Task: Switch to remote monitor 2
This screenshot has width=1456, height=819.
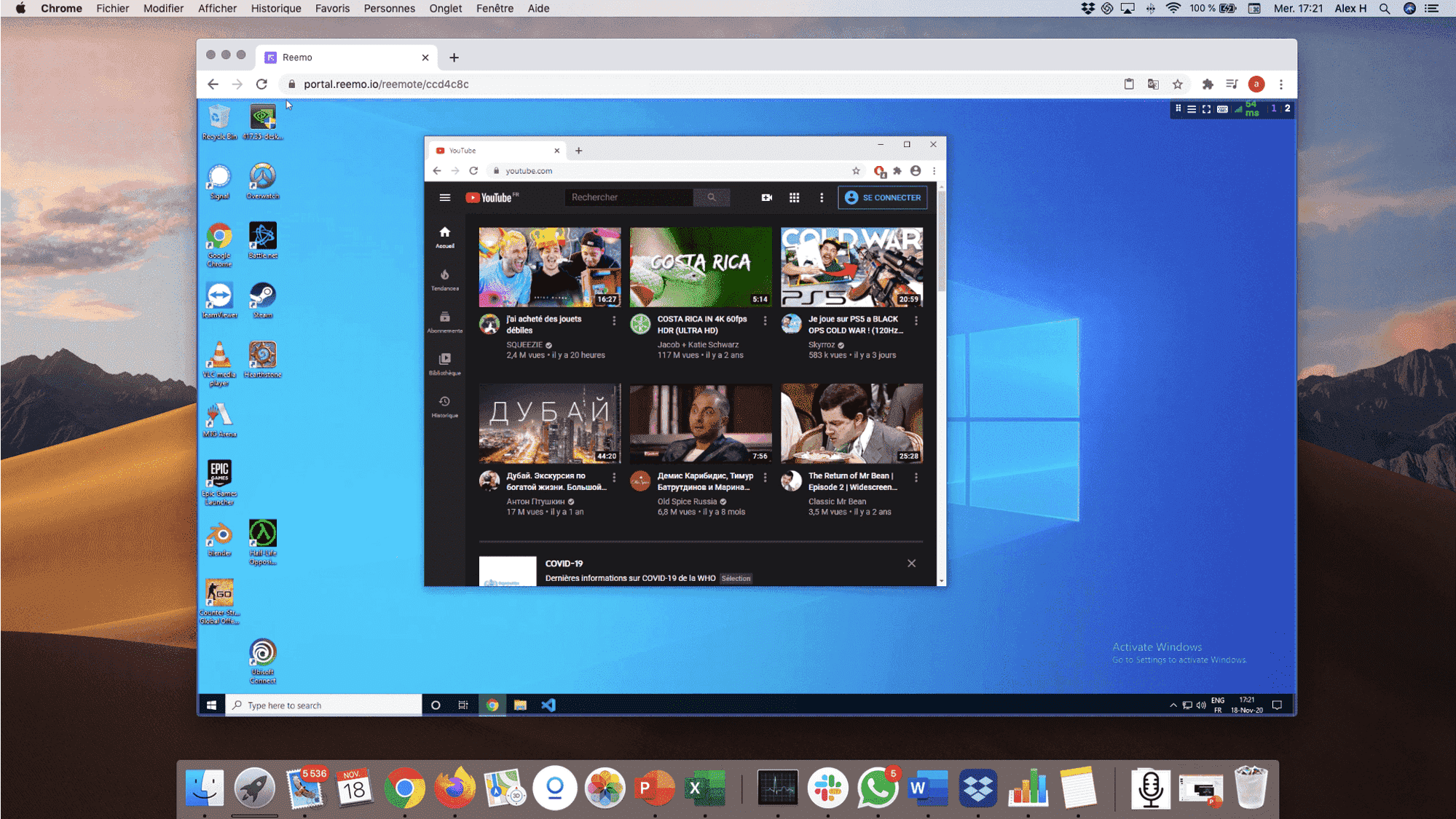Action: click(x=1287, y=108)
